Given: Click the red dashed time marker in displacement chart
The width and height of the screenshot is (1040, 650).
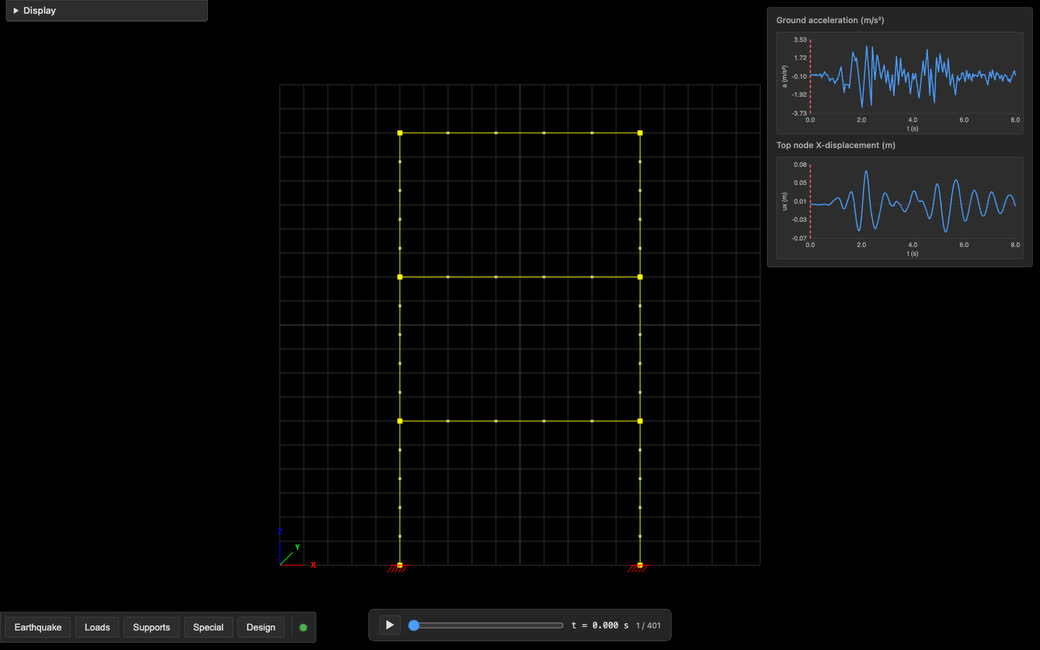Looking at the screenshot, I should coord(811,201).
